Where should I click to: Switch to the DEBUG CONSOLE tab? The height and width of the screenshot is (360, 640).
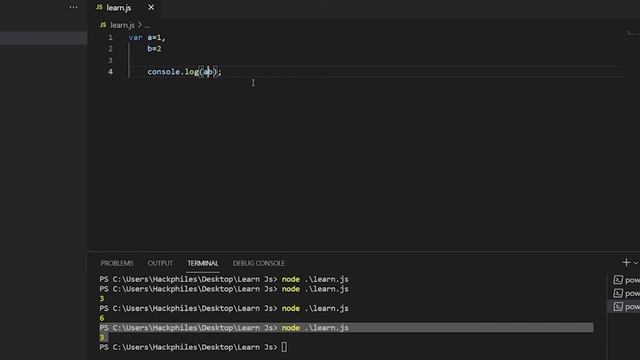click(259, 263)
